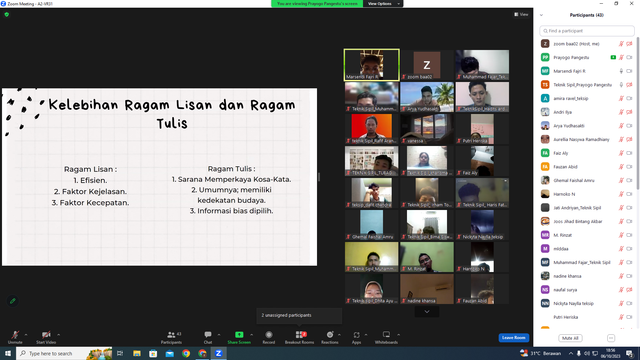The width and height of the screenshot is (640, 360).
Task: Open the Apps icon
Action: point(356,335)
